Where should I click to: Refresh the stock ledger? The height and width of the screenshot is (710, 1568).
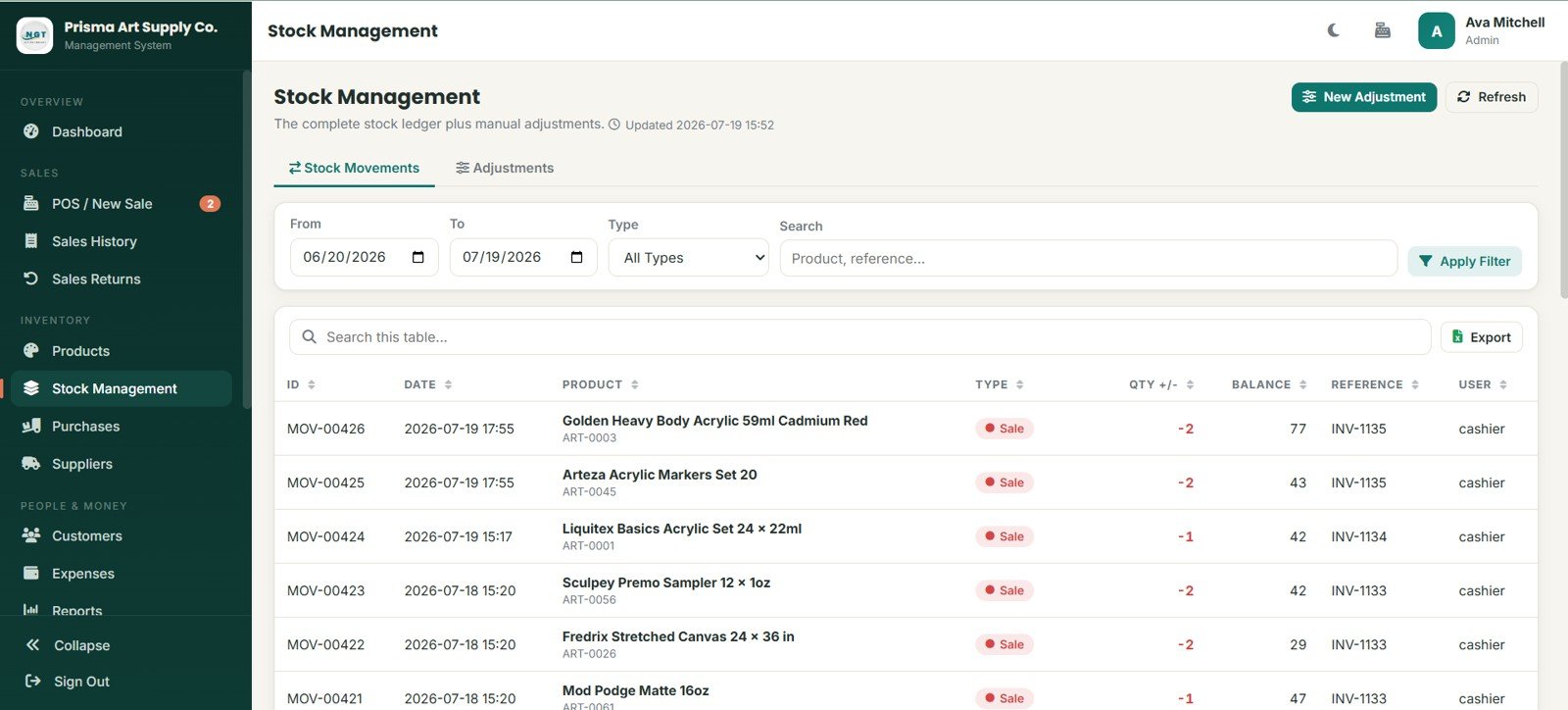pyautogui.click(x=1492, y=97)
